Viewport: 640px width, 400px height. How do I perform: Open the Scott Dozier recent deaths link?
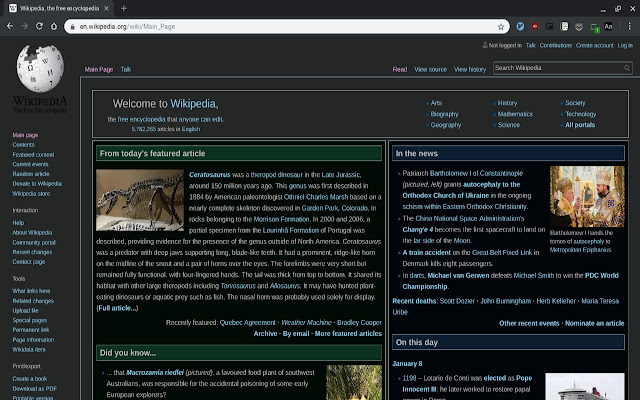457,301
